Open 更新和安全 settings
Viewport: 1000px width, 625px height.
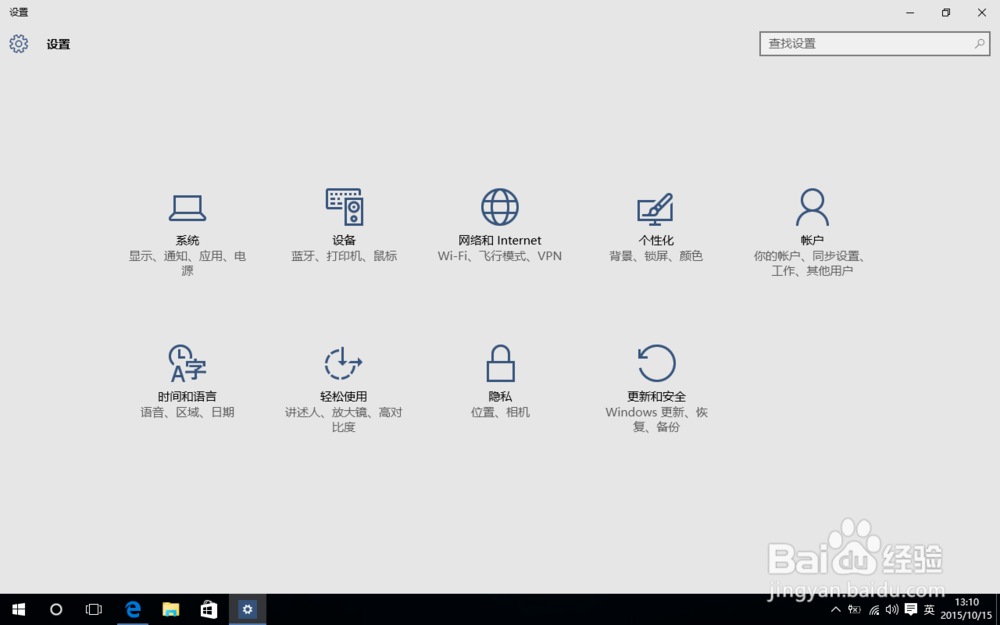(656, 378)
